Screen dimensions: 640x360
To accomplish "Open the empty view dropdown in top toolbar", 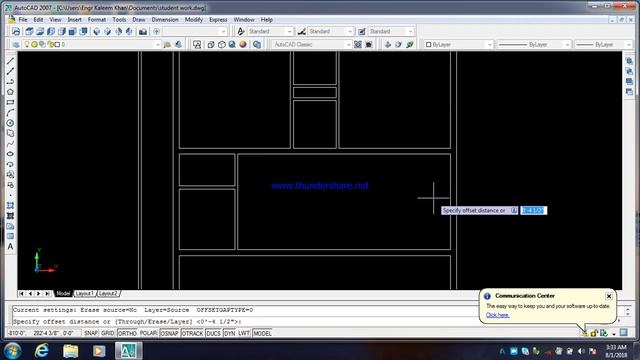I will (195, 31).
